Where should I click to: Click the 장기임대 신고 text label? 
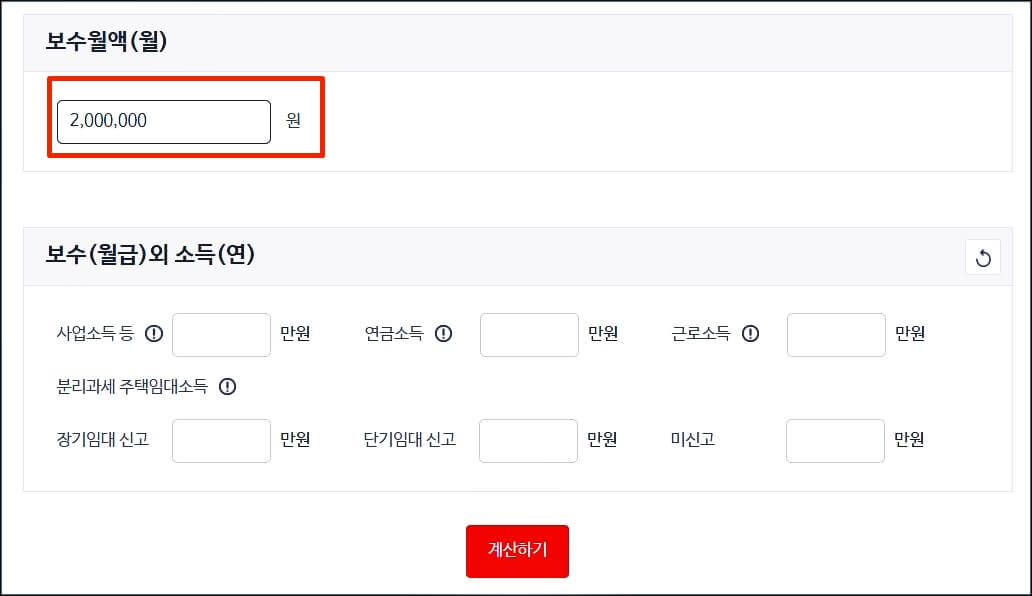101,440
